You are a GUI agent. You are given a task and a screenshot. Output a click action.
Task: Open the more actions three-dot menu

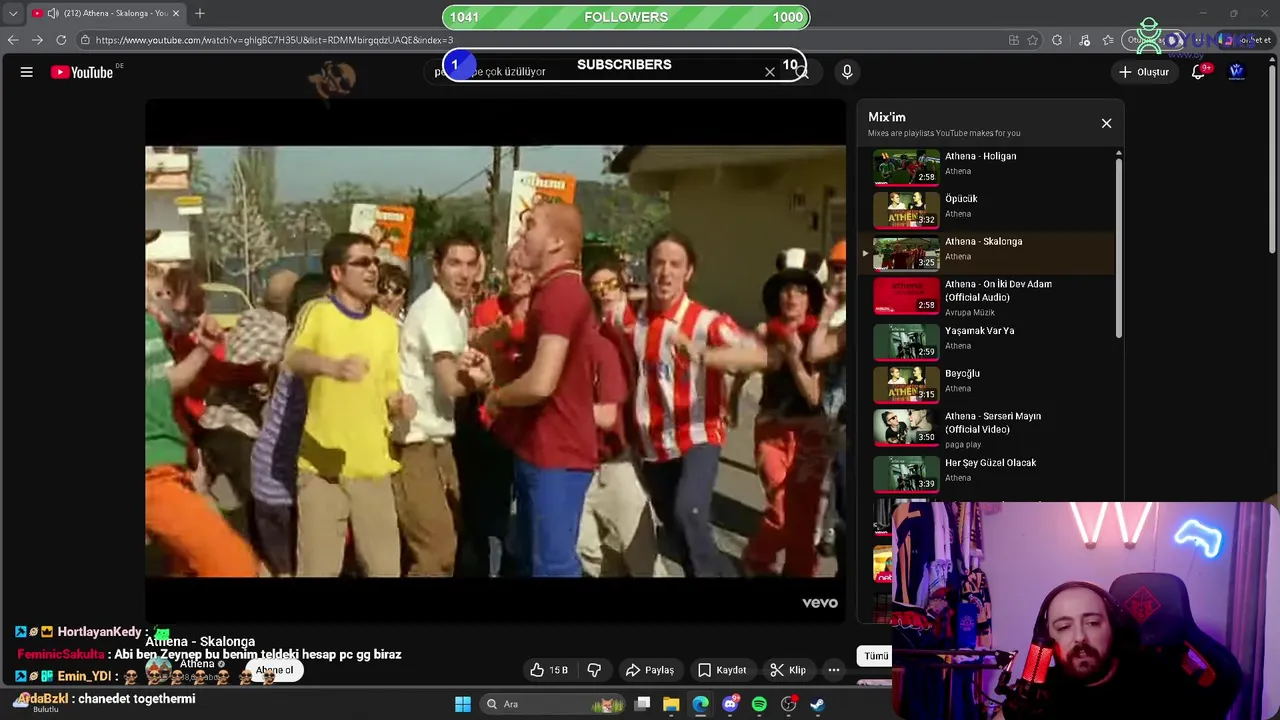pyautogui.click(x=834, y=670)
